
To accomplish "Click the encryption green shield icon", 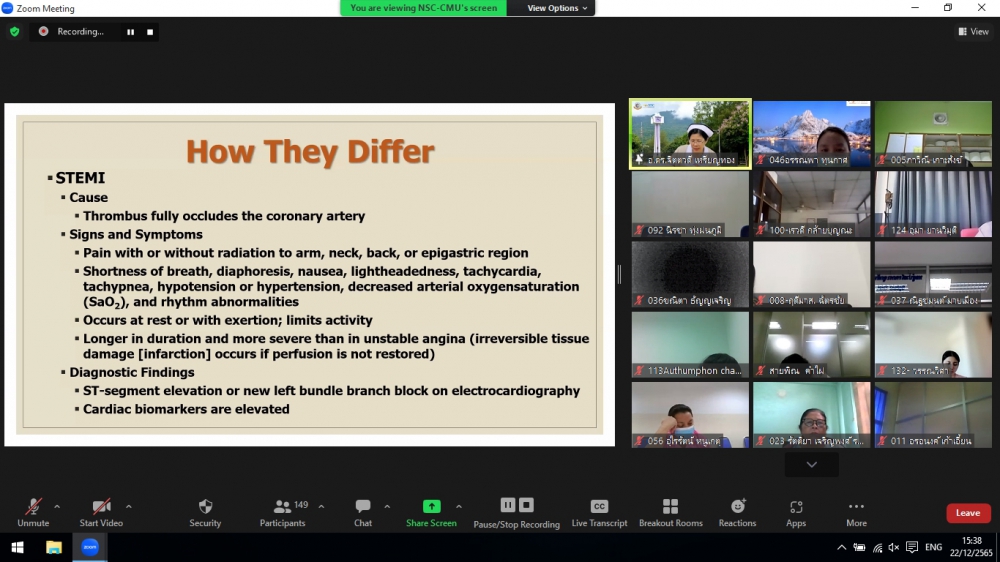I will pos(14,32).
